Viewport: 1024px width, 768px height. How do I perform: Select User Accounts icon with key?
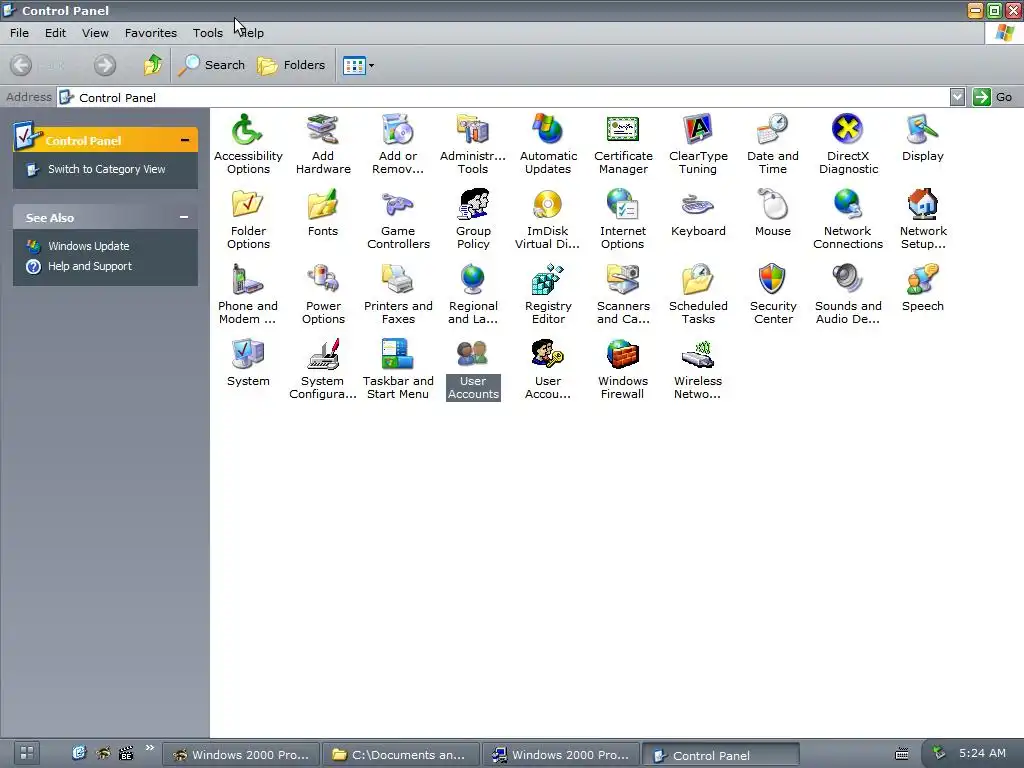[x=548, y=369]
